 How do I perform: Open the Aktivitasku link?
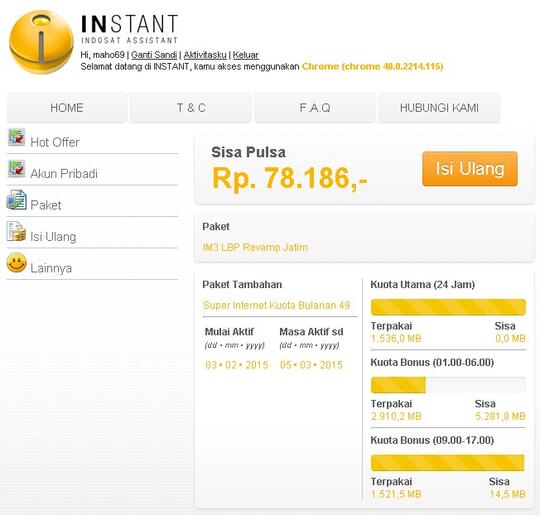(205, 55)
